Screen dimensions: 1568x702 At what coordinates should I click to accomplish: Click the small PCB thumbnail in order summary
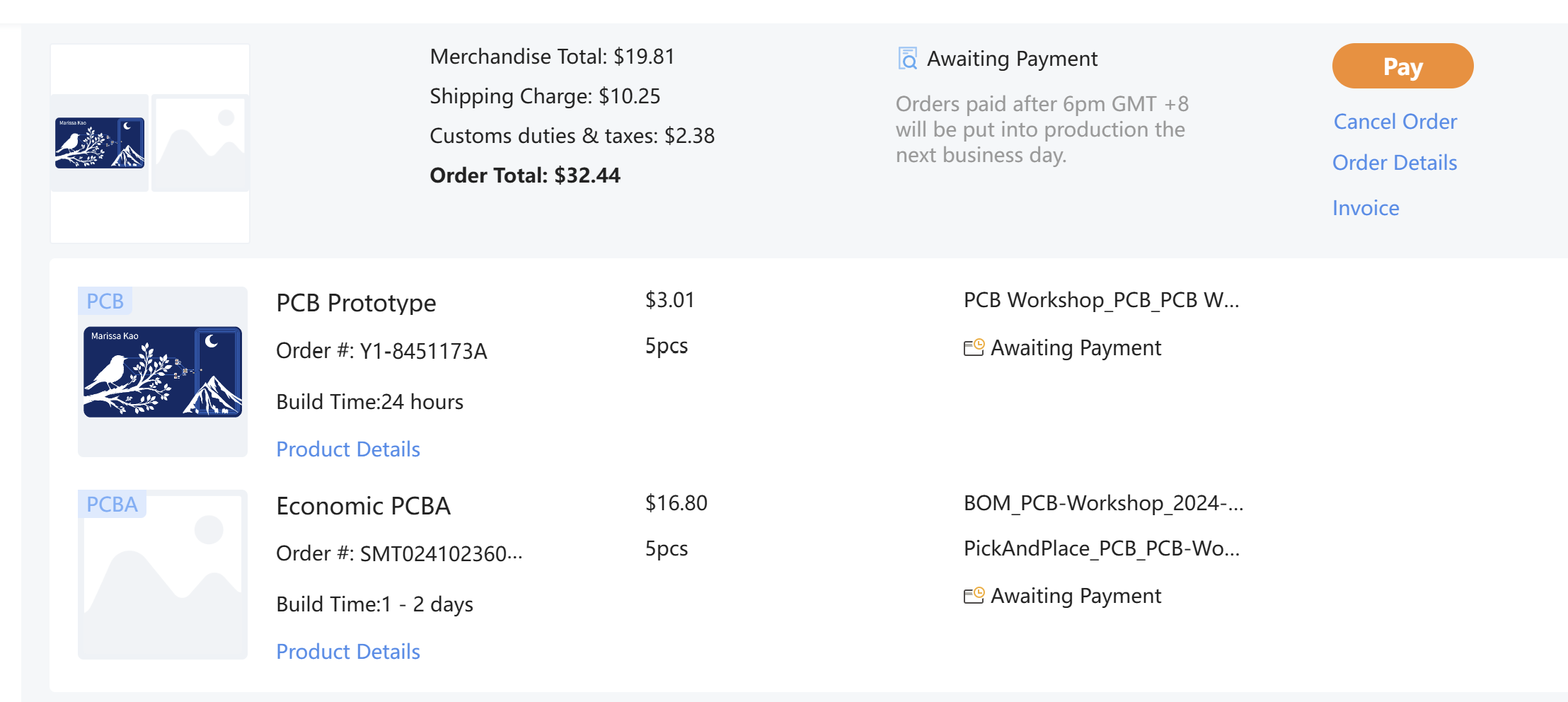pyautogui.click(x=100, y=143)
